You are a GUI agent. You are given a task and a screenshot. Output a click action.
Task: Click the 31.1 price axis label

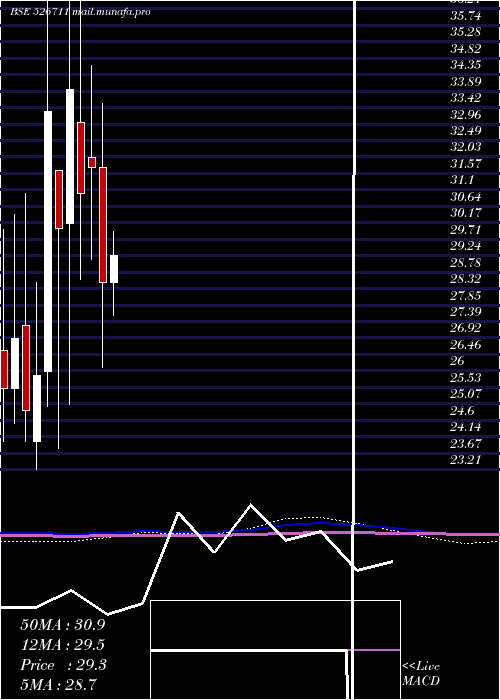coord(462,180)
